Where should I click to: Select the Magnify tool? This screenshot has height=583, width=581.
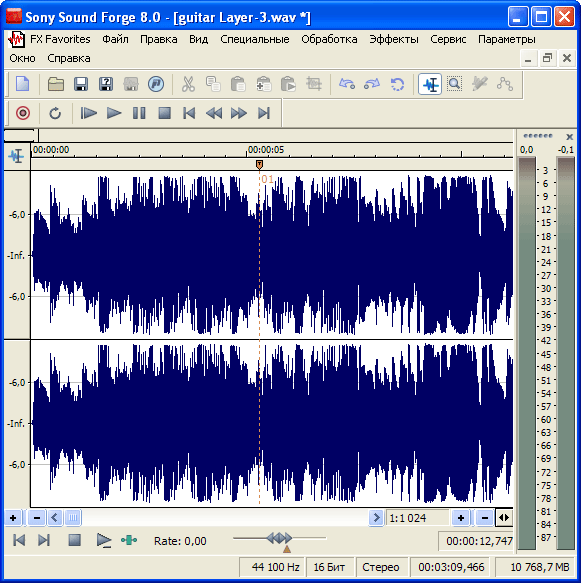454,84
